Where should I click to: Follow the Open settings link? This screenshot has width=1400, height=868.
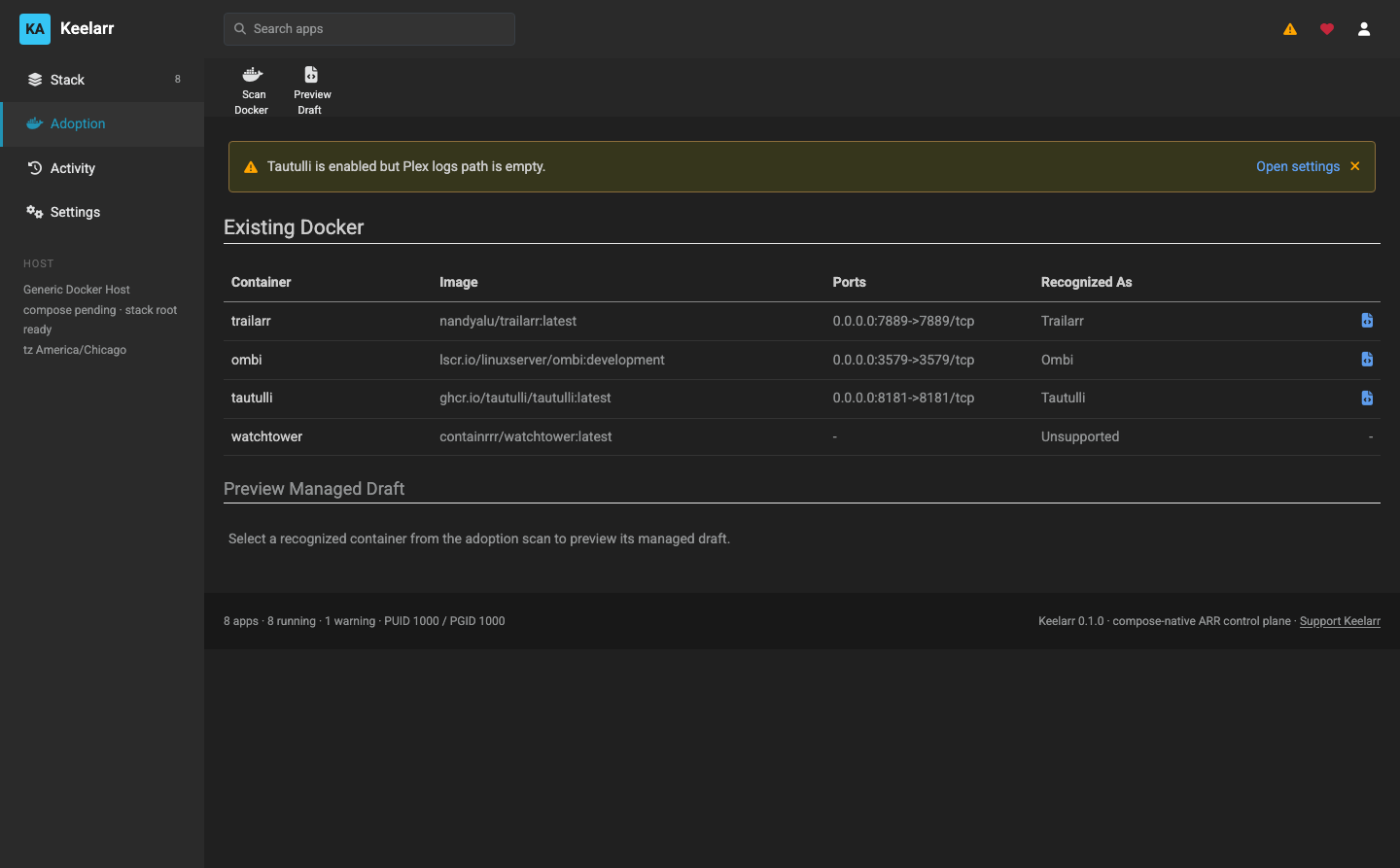click(x=1298, y=166)
